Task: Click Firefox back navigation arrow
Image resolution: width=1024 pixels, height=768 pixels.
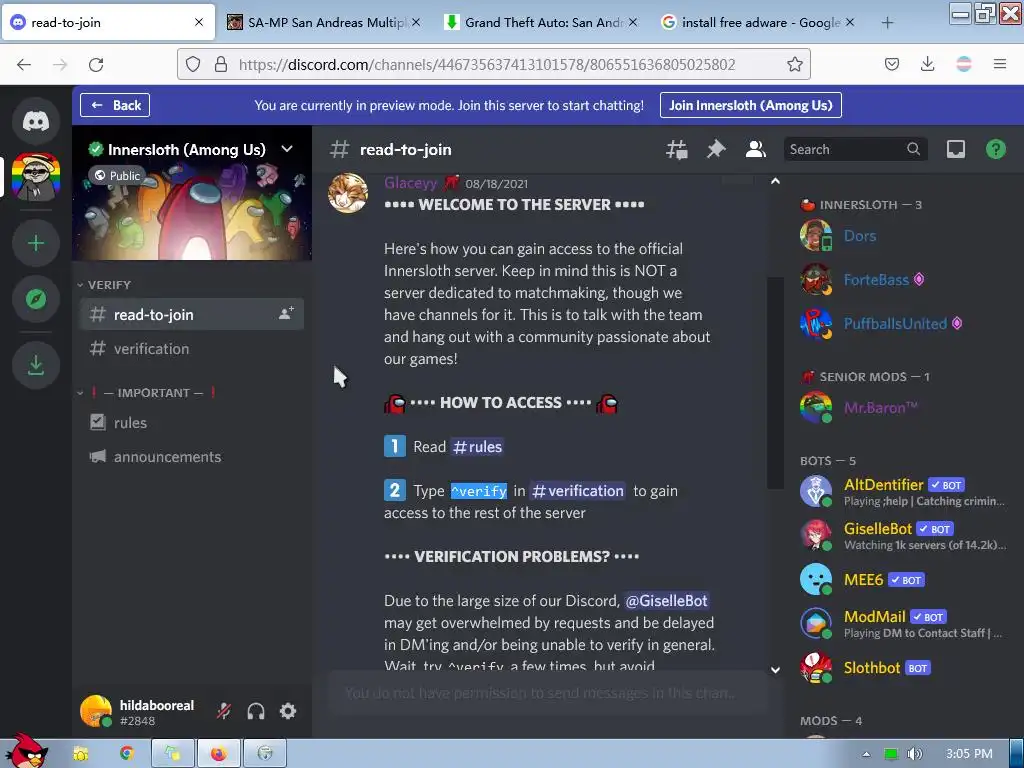Action: point(24,65)
